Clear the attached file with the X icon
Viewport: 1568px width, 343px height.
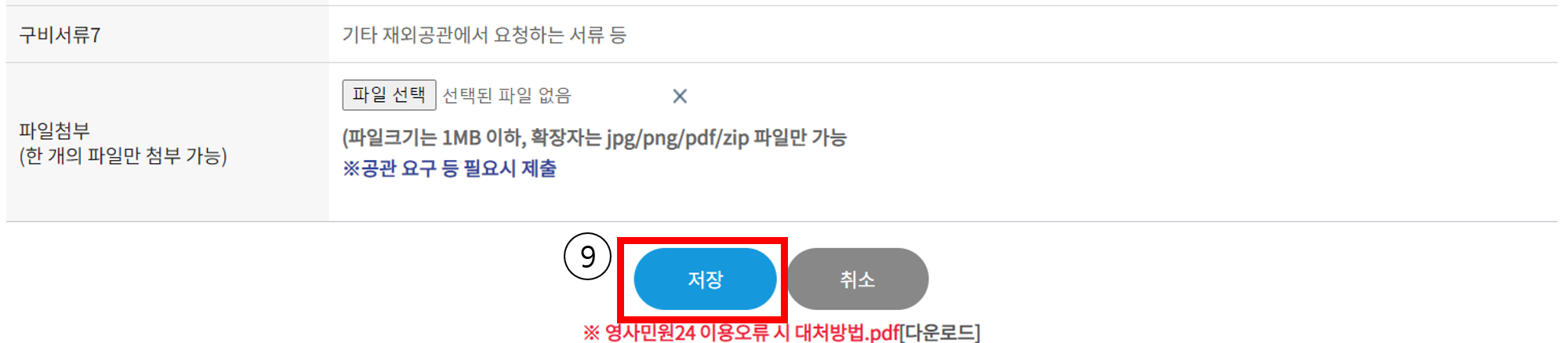click(x=680, y=96)
